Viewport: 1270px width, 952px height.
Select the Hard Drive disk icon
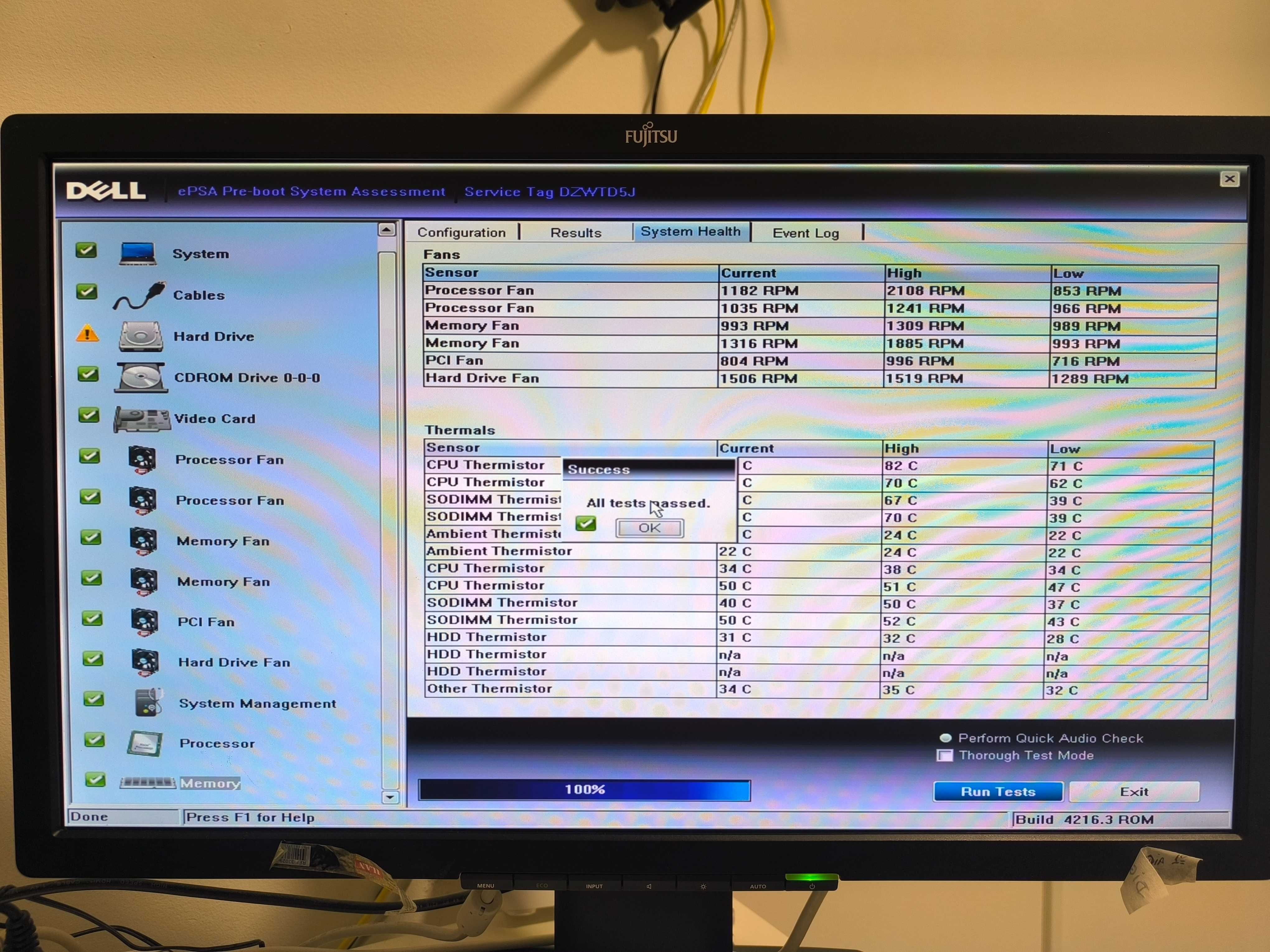(141, 336)
